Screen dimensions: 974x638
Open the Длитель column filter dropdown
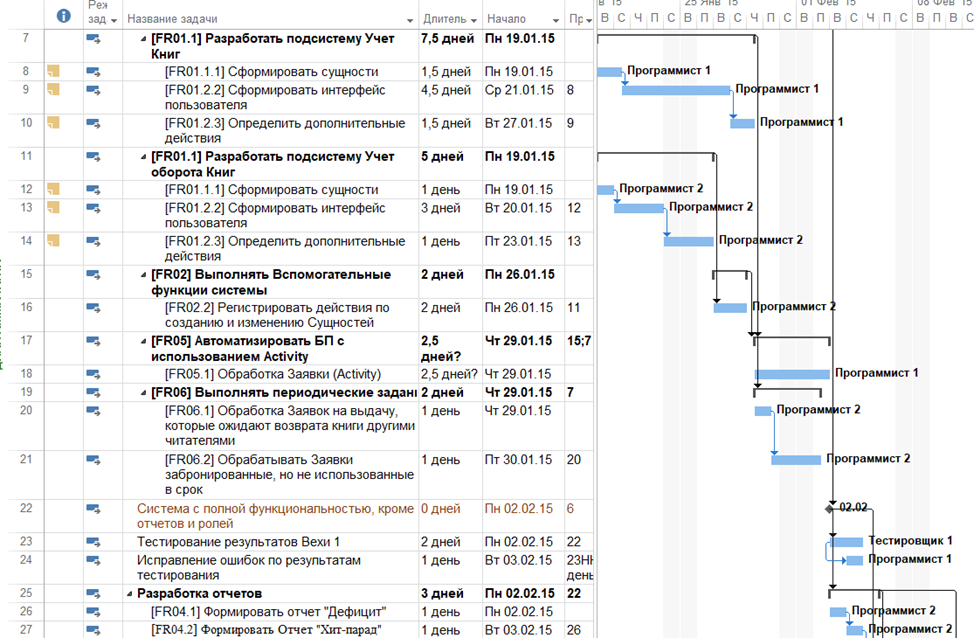tap(474, 21)
